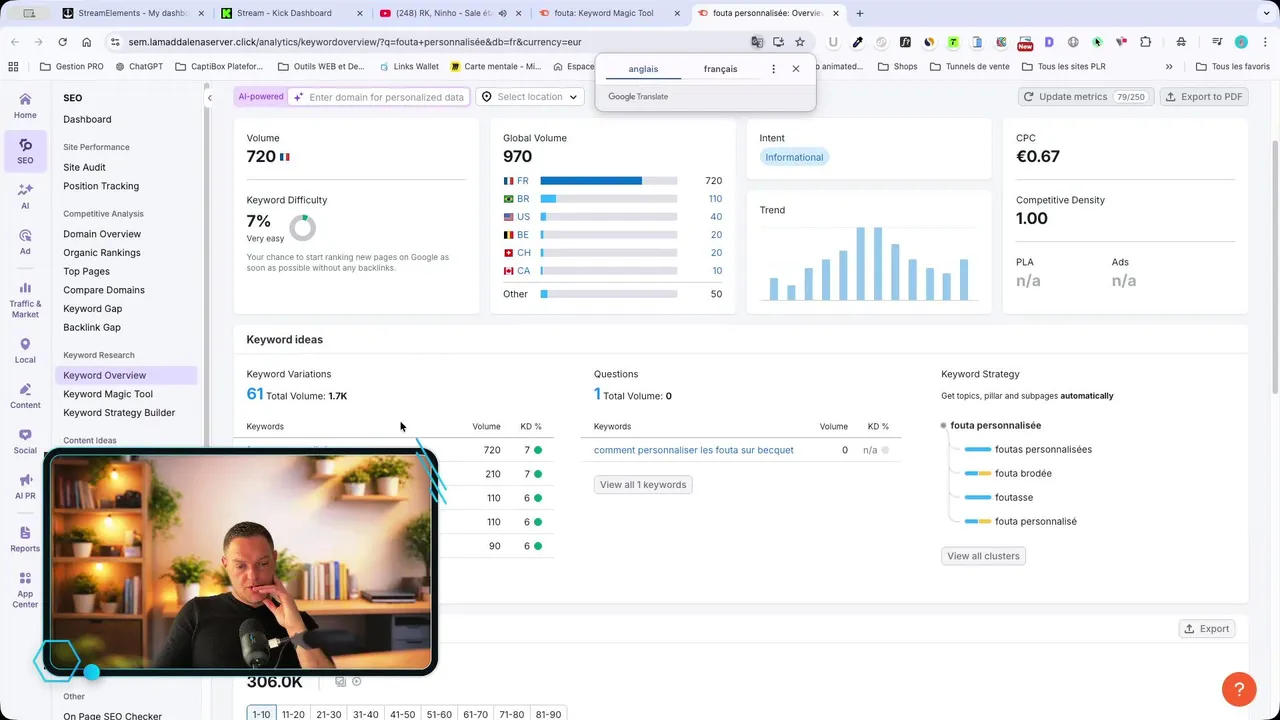Screen dimensions: 1280x720
Task: Open the browser apps grid icon
Action: [x=13, y=67]
